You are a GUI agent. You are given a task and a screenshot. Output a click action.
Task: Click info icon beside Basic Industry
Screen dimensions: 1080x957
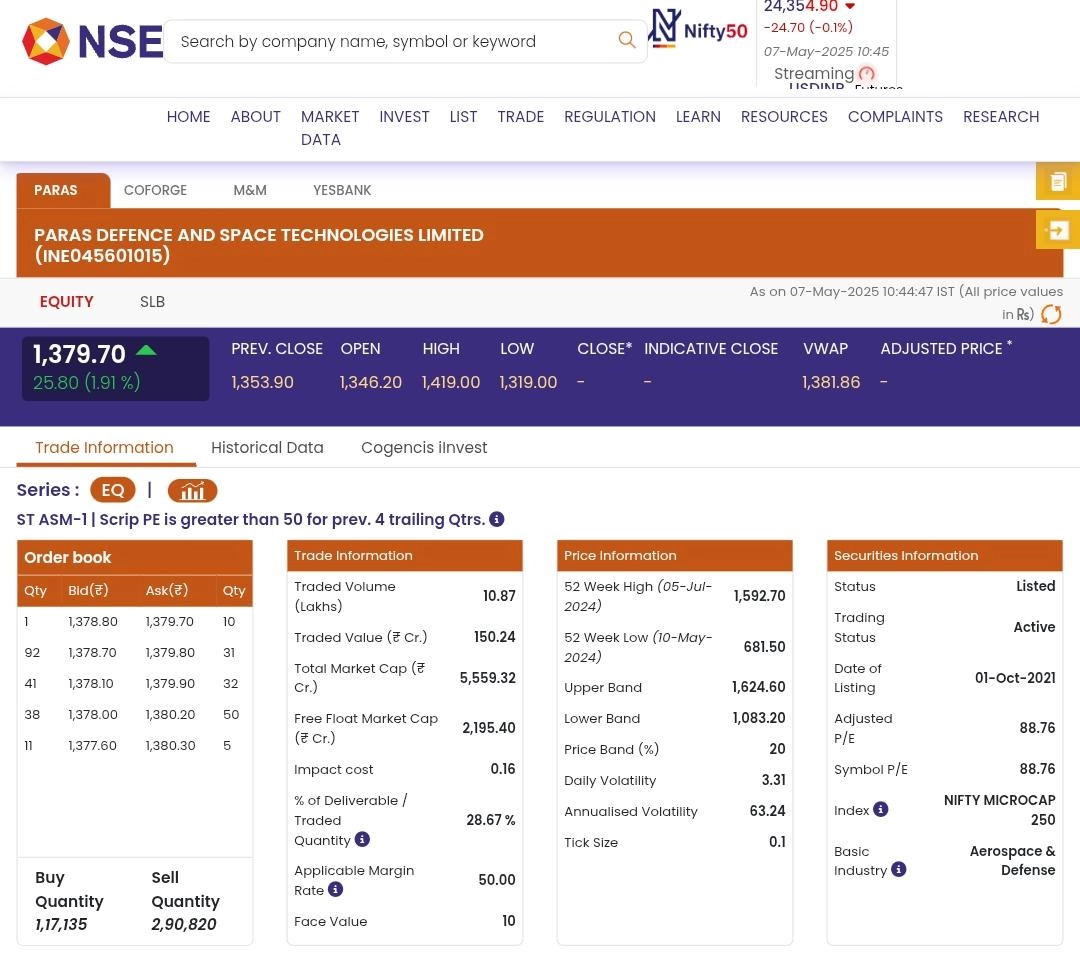898,869
